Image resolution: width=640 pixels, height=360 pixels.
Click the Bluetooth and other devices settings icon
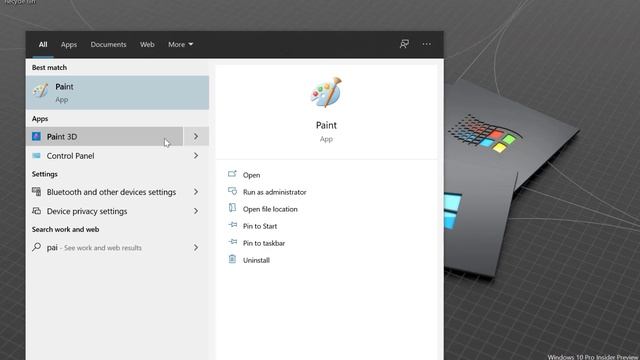coord(36,191)
